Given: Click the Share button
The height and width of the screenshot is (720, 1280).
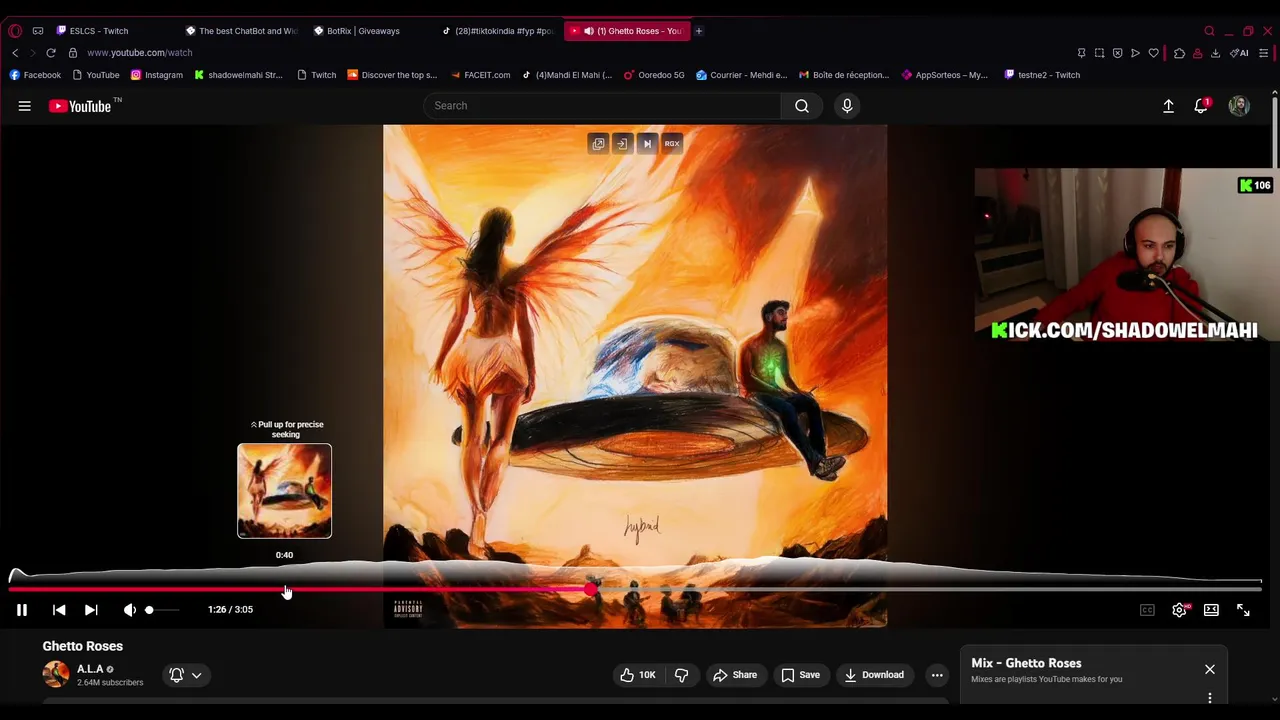Looking at the screenshot, I should [735, 675].
